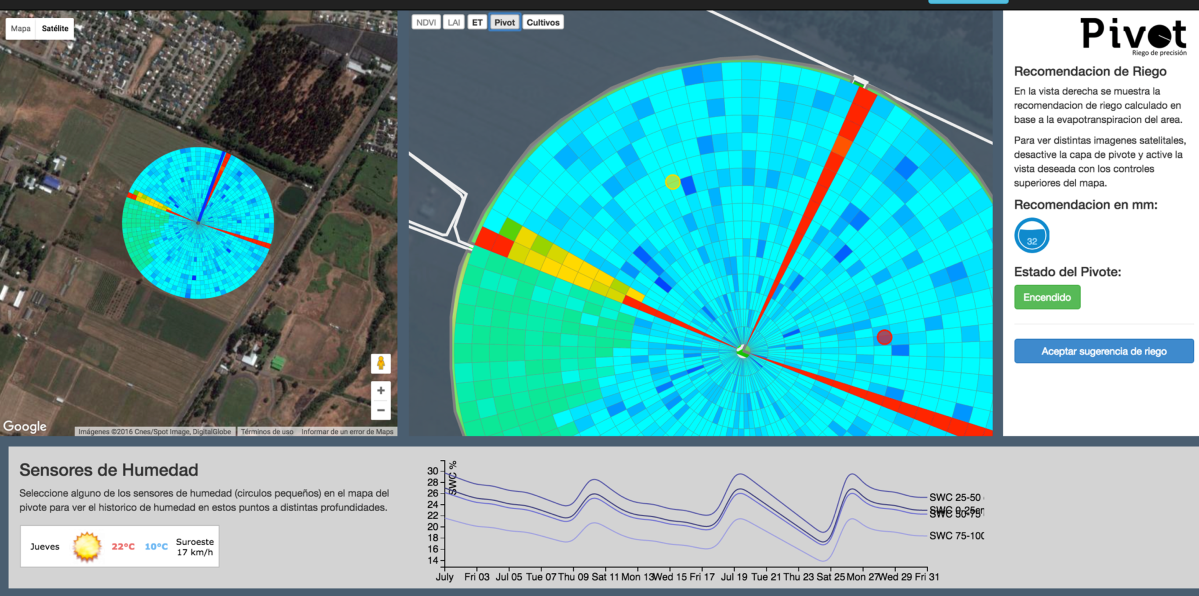1199x596 pixels.
Task: Click the SWC 25-50 chart label
Action: [x=956, y=497]
